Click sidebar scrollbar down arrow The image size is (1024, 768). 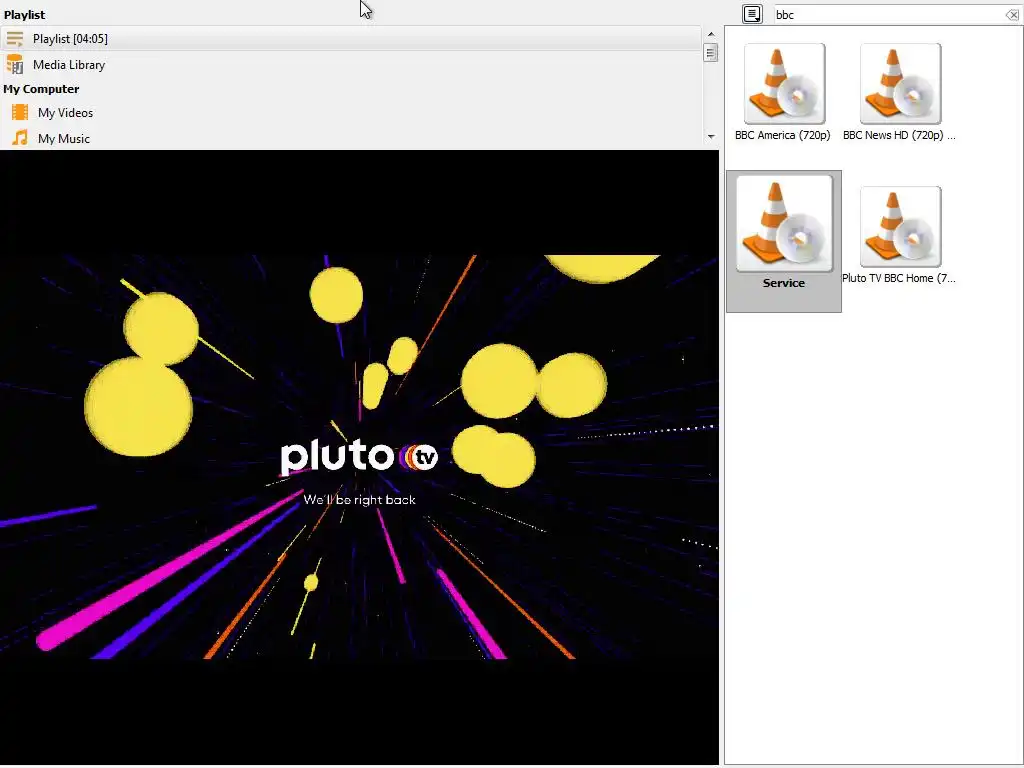[711, 136]
